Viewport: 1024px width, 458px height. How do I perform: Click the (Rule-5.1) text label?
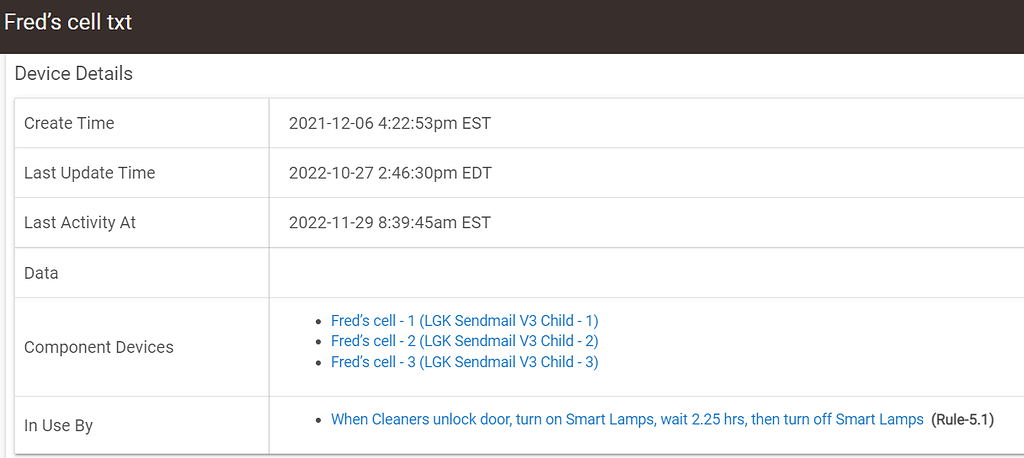click(963, 420)
